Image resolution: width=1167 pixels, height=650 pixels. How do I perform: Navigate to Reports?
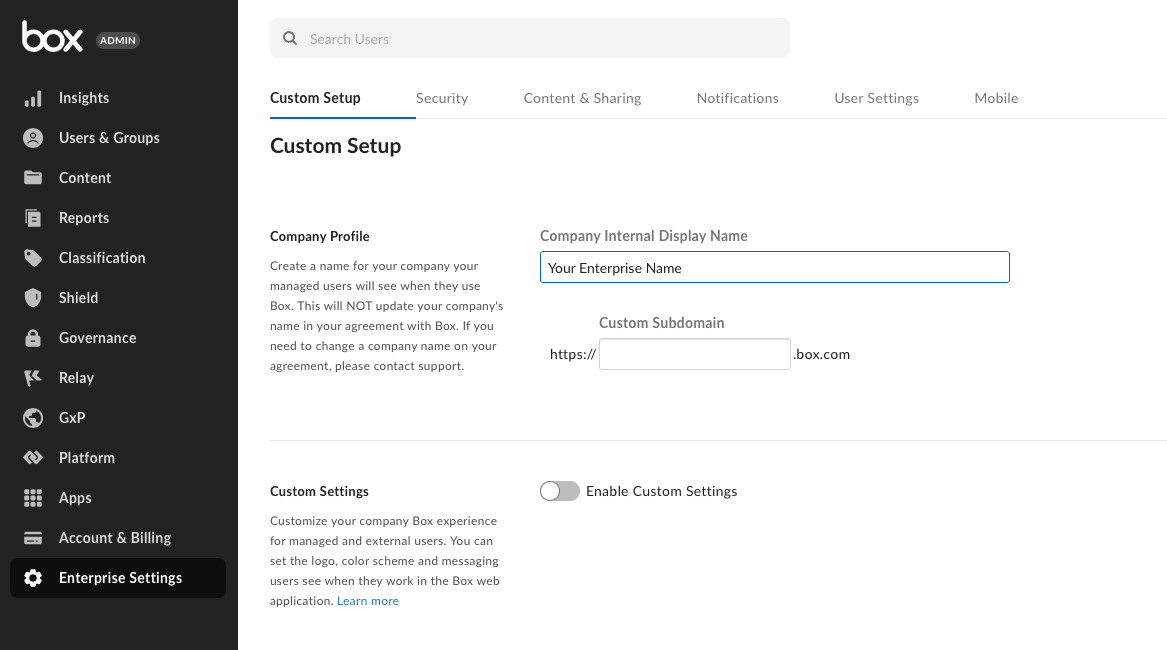pyautogui.click(x=83, y=218)
